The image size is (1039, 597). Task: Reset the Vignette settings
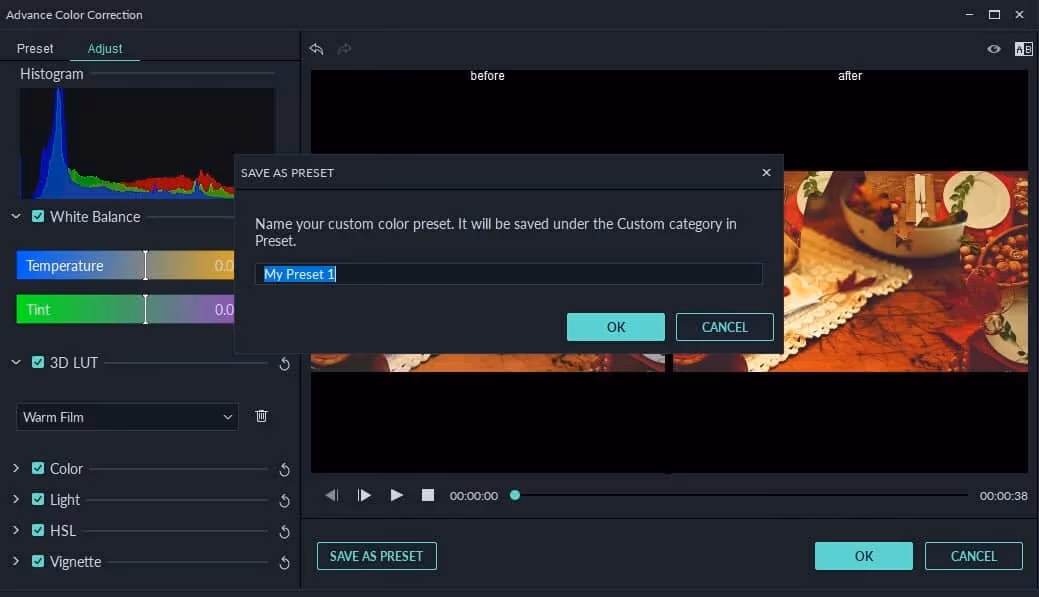[284, 562]
